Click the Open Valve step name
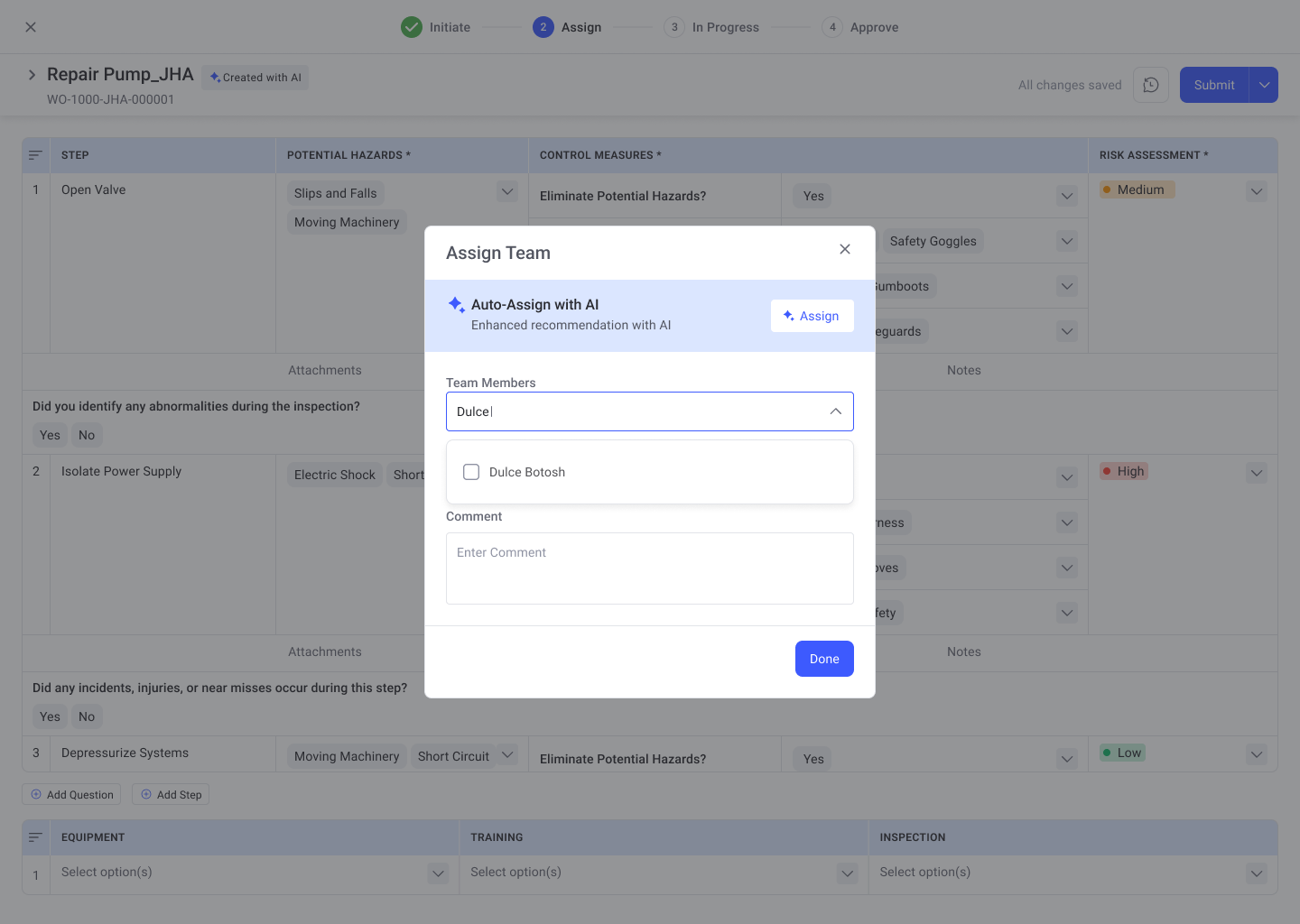The image size is (1300, 924). [94, 189]
